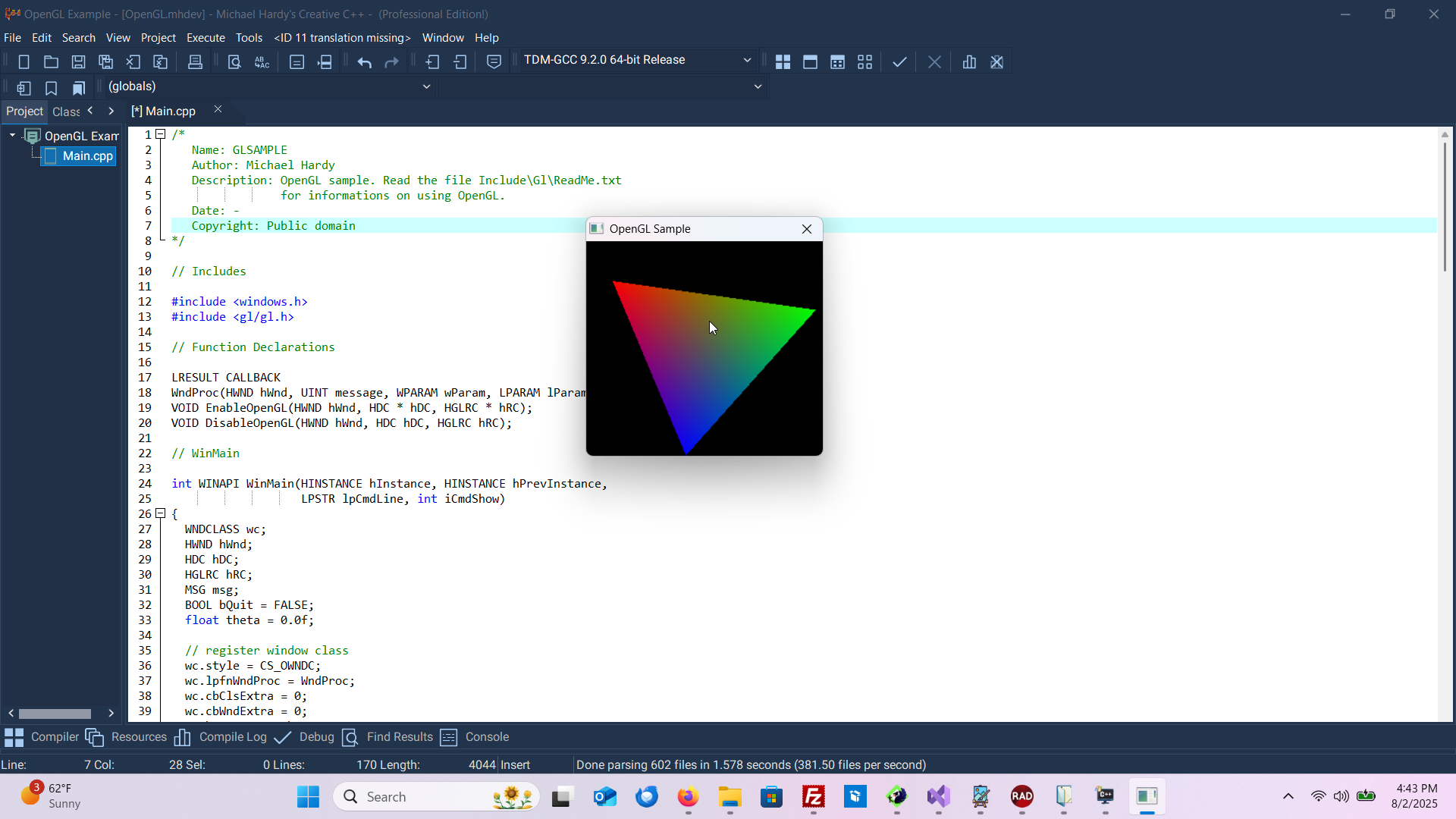Select the Print icon in the toolbar

tap(195, 61)
